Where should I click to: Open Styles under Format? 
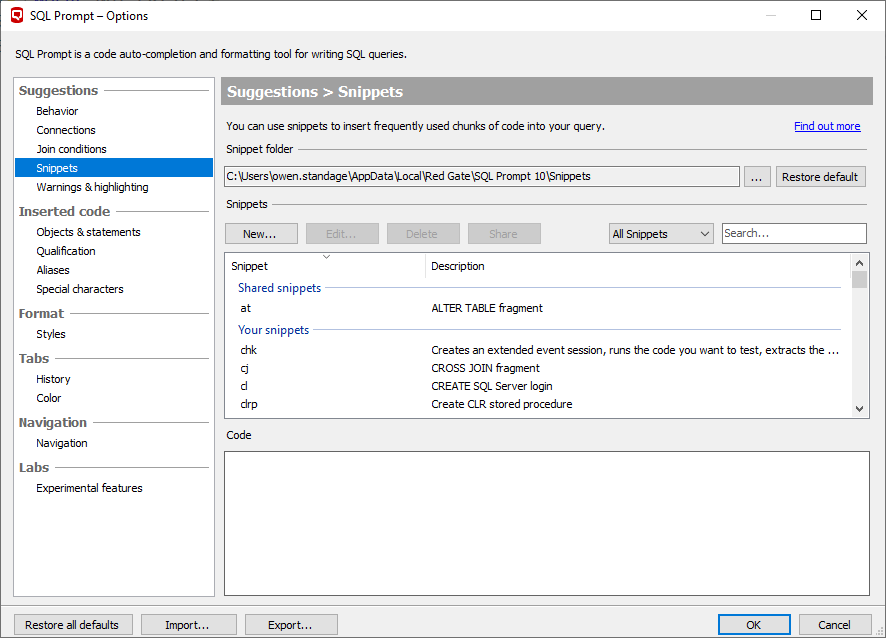[x=51, y=334]
